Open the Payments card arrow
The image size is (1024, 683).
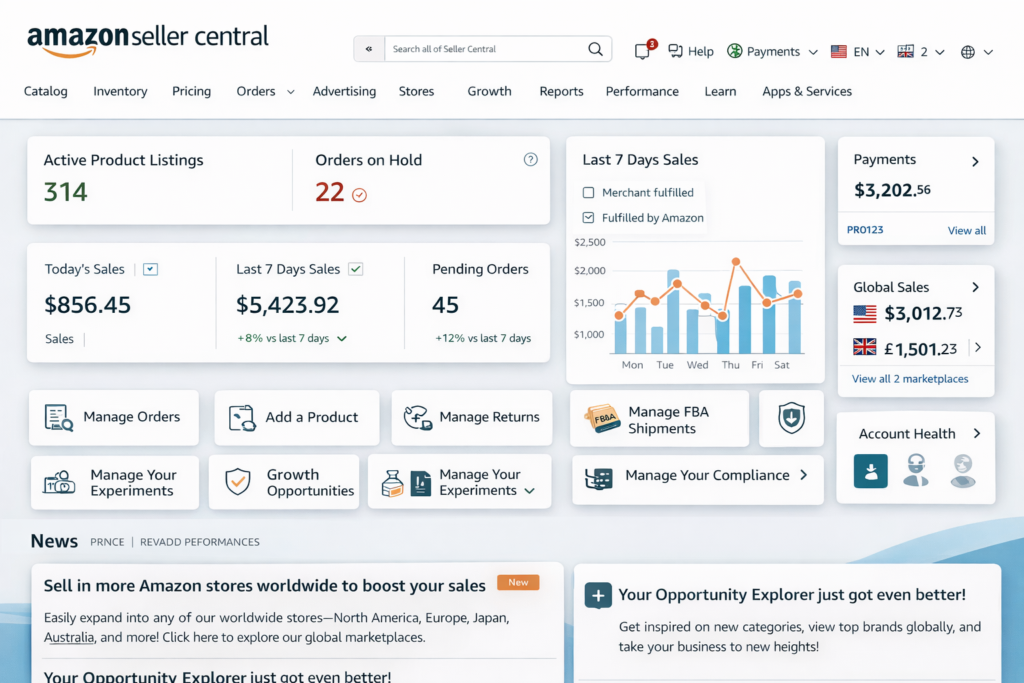click(975, 161)
